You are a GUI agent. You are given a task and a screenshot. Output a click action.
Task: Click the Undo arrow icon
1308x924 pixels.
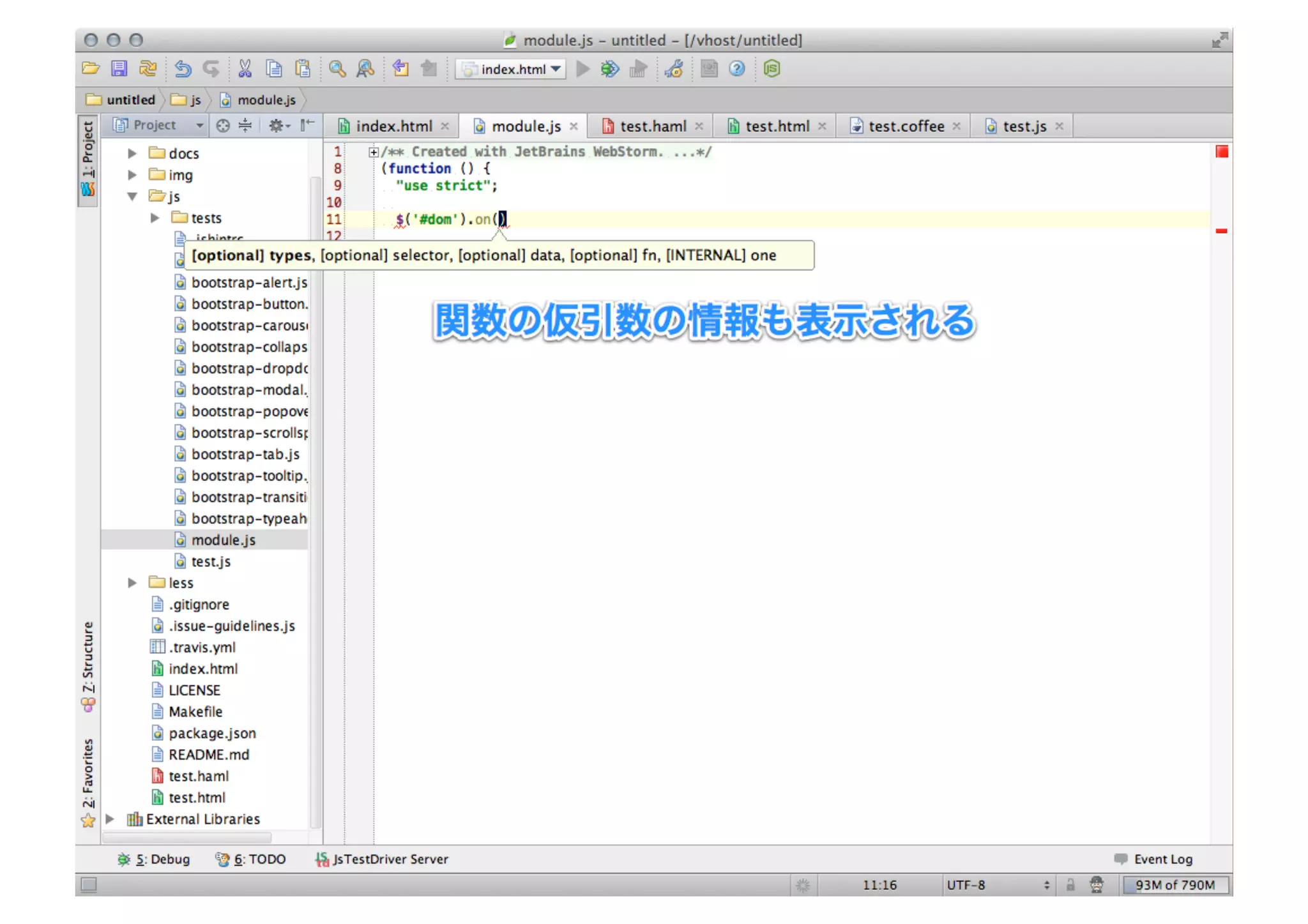183,69
